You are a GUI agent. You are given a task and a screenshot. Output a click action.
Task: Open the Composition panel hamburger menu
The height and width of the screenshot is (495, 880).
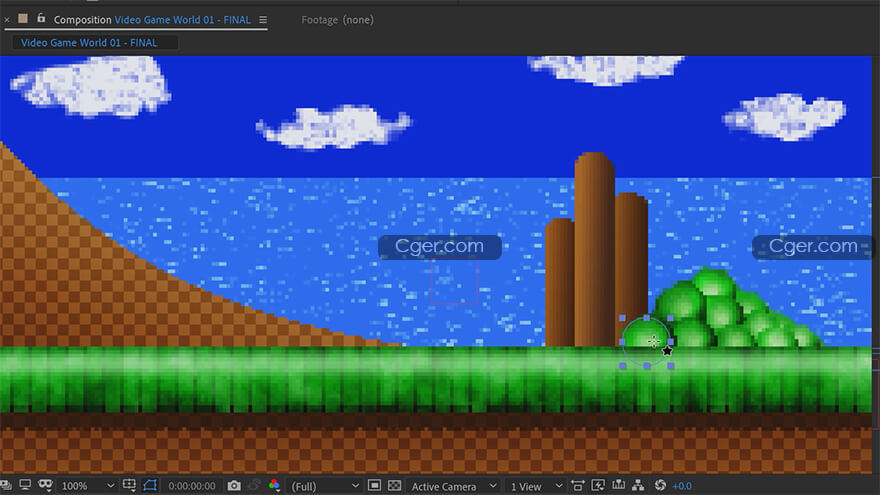point(263,20)
